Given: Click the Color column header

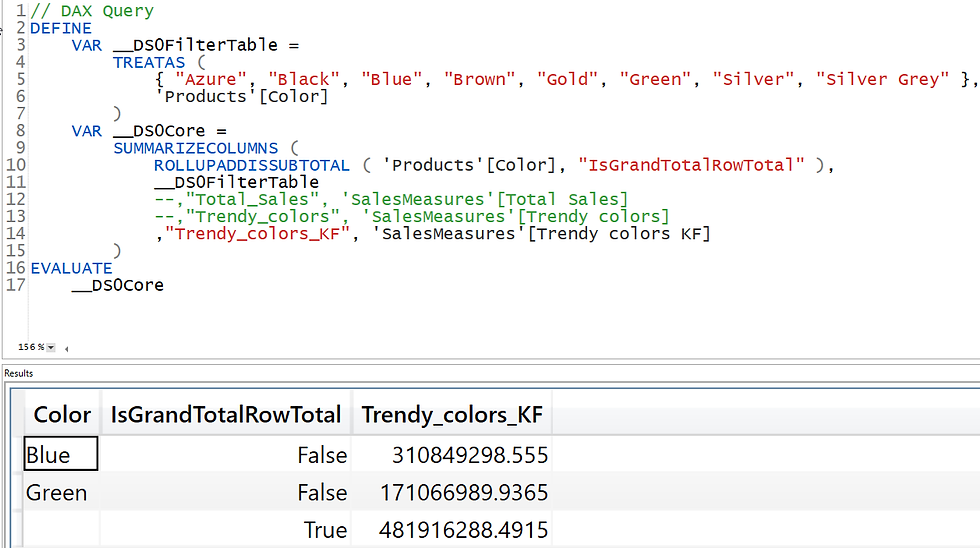Looking at the screenshot, I should click(x=62, y=414).
